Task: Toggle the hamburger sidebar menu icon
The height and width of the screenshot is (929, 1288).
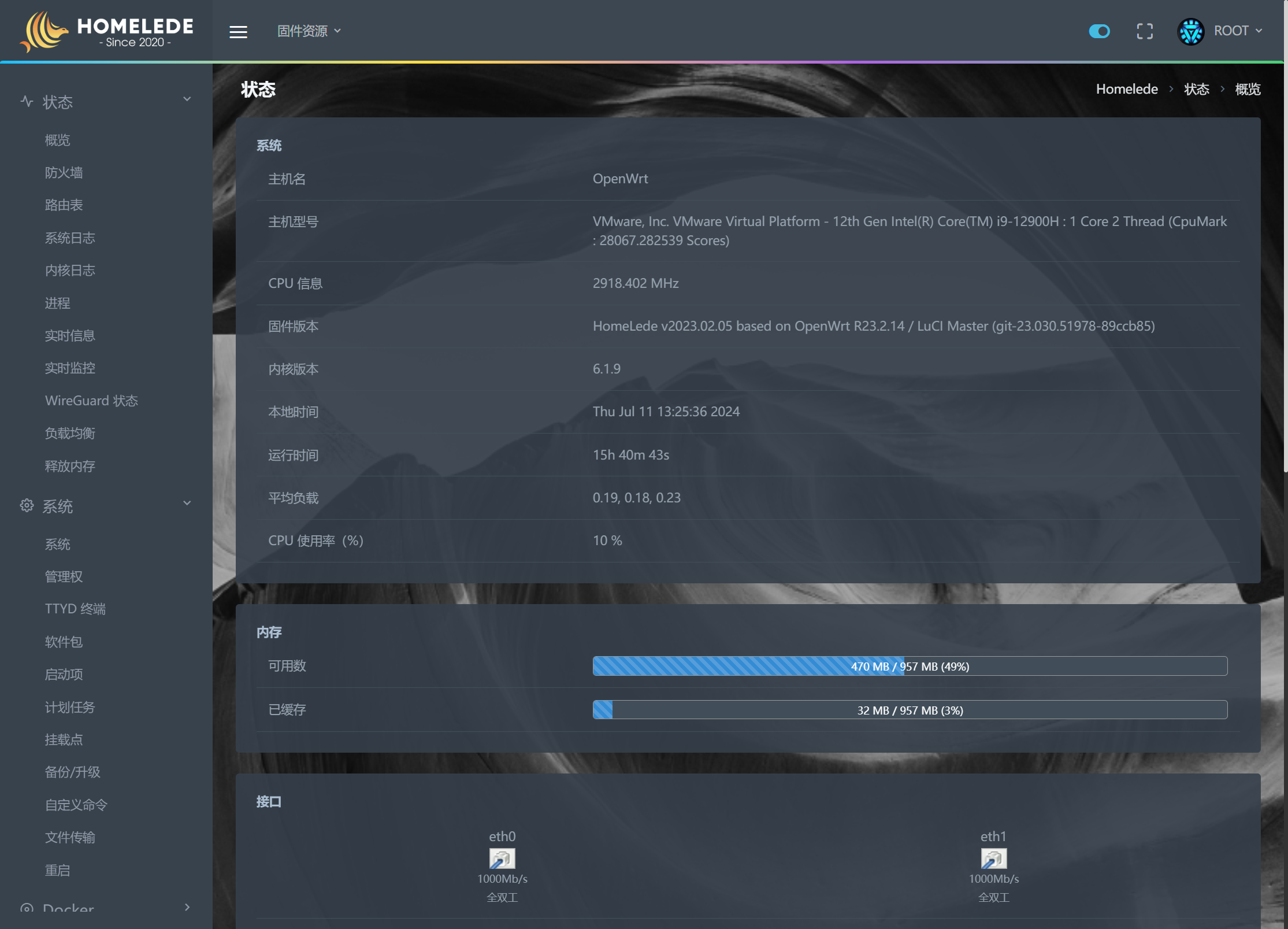Action: [238, 32]
